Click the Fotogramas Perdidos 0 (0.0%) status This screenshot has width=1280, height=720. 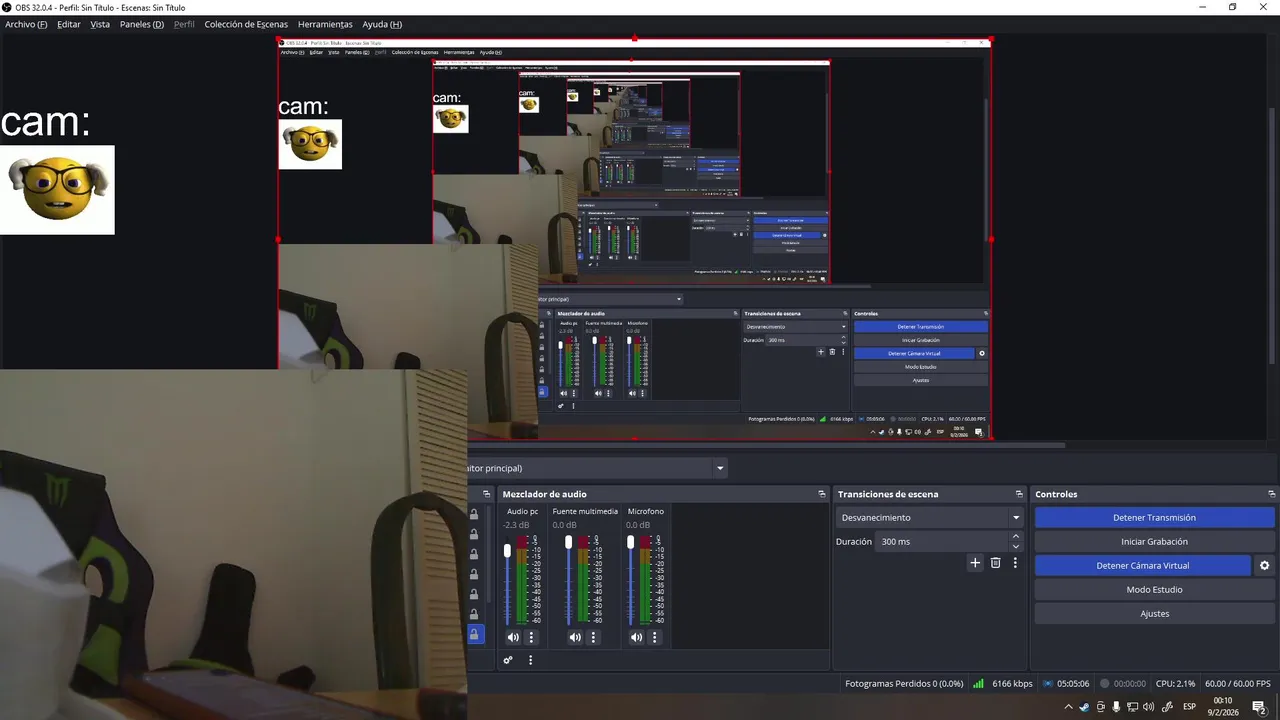point(904,684)
